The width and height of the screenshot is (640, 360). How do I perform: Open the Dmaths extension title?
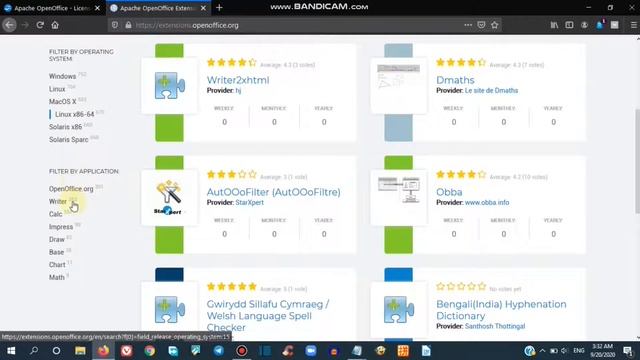coord(455,80)
